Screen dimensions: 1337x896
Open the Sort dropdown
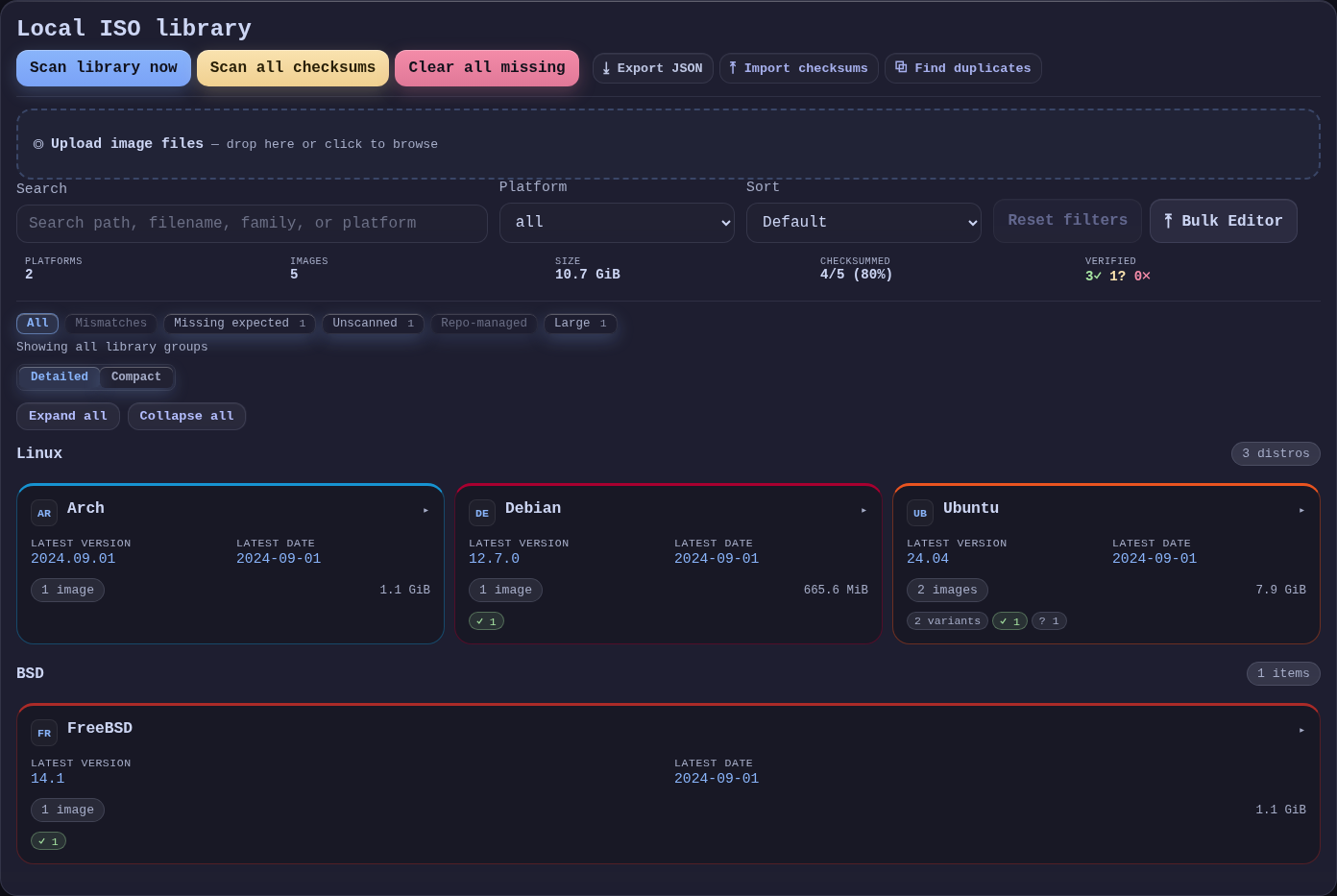coord(863,223)
